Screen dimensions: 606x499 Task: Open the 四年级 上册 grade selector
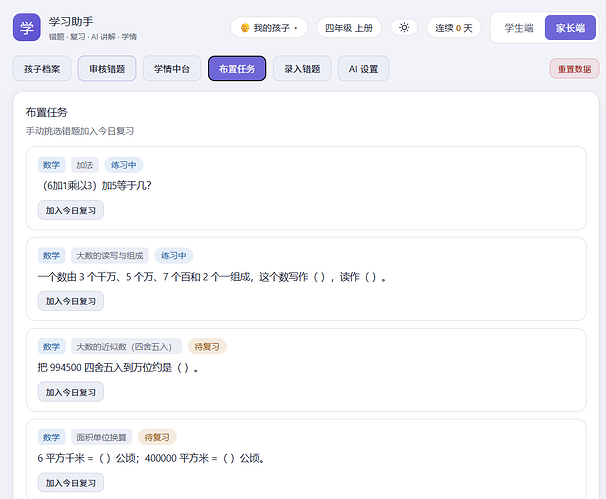coord(349,27)
